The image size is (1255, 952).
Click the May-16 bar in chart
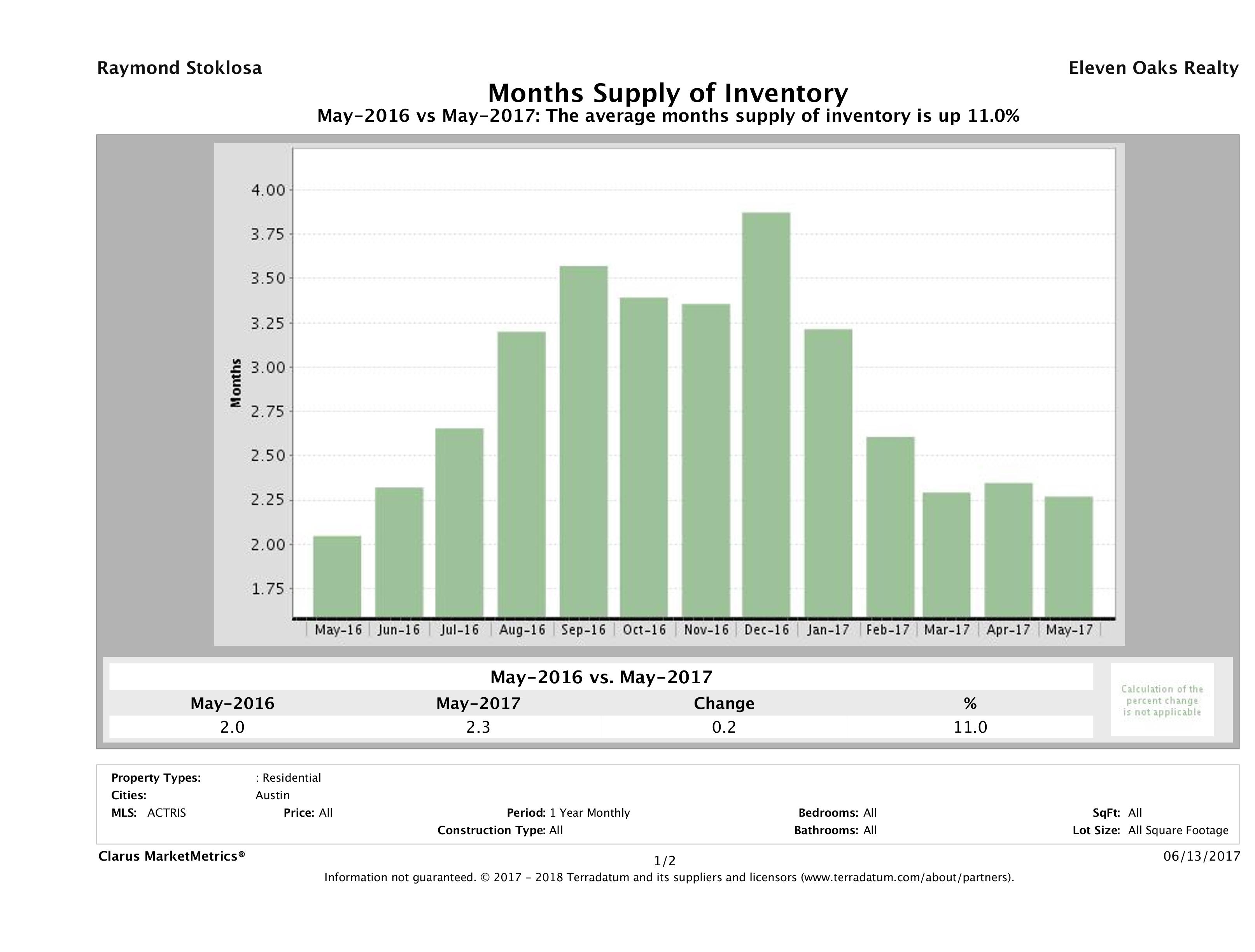point(337,576)
